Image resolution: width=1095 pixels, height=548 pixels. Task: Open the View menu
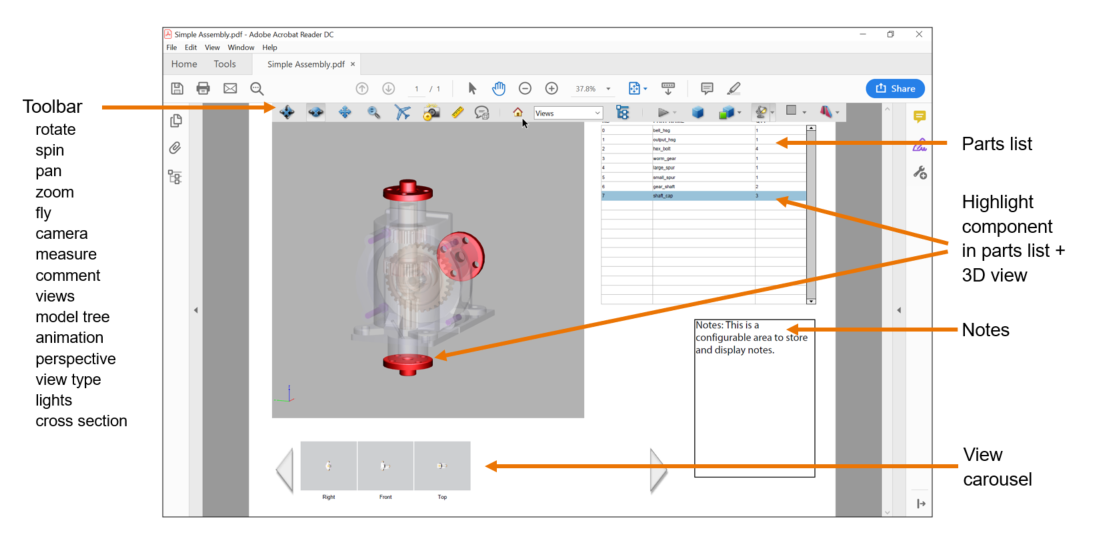(x=212, y=47)
